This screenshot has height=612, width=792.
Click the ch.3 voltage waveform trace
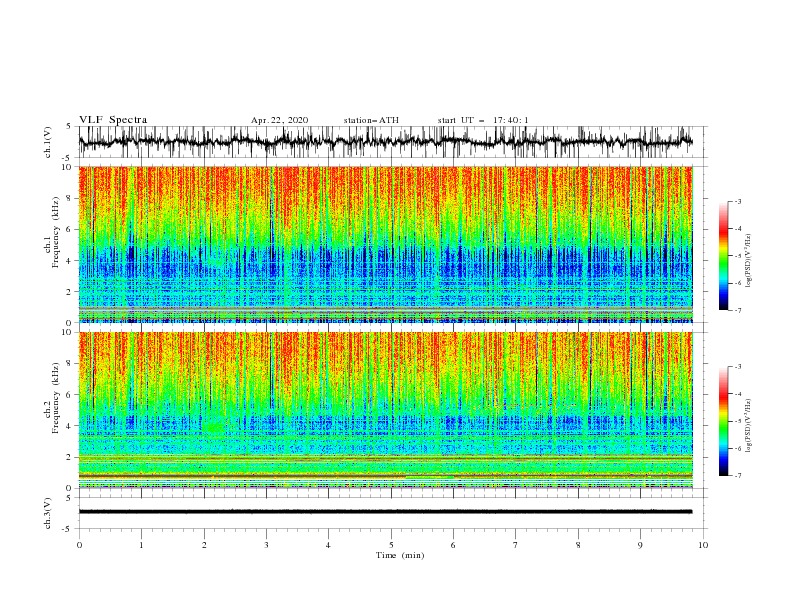point(385,512)
